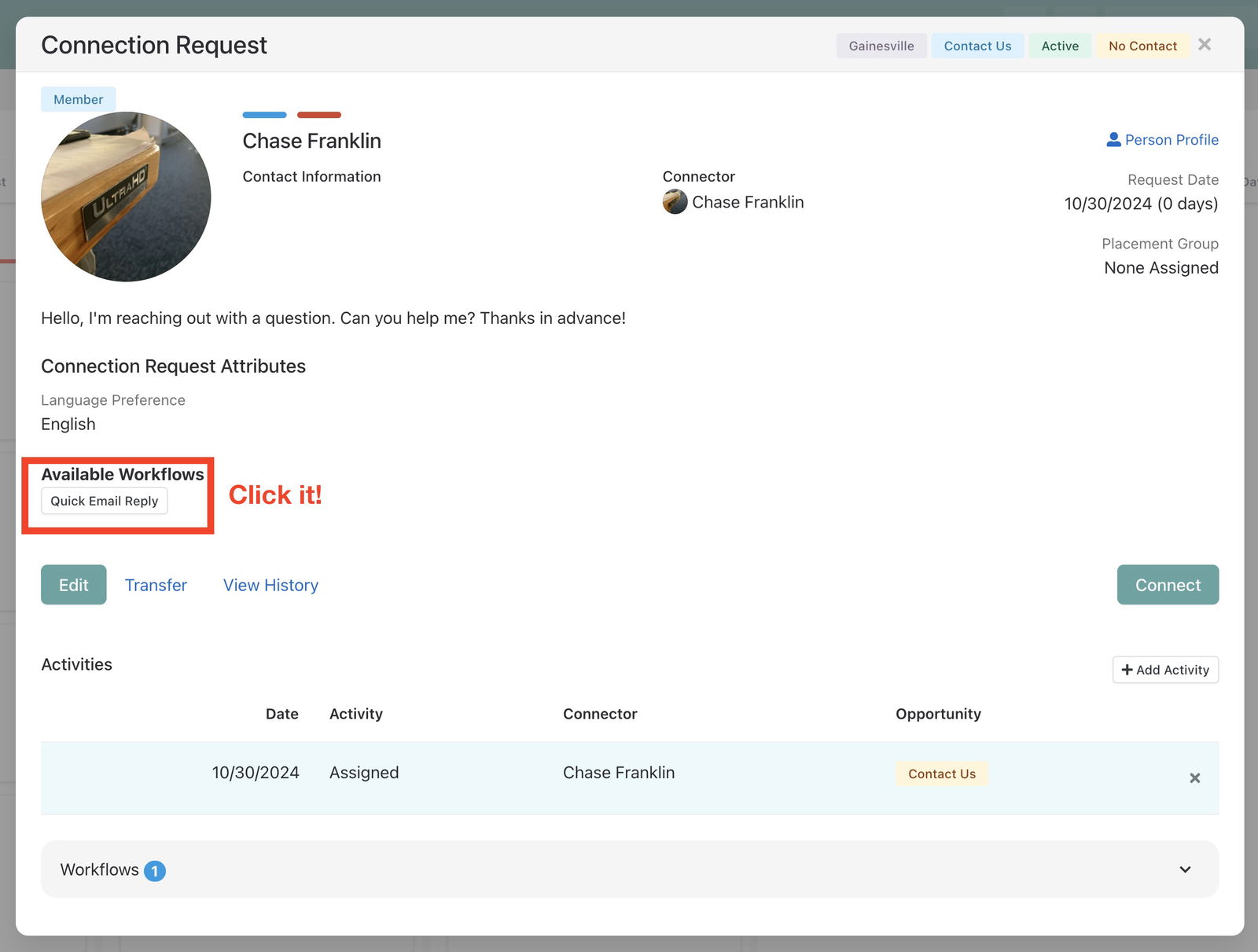Click the connector's small avatar image

675,202
